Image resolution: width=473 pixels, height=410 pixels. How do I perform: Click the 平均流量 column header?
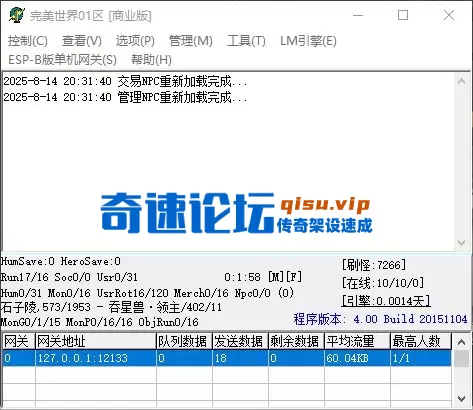tap(357, 341)
